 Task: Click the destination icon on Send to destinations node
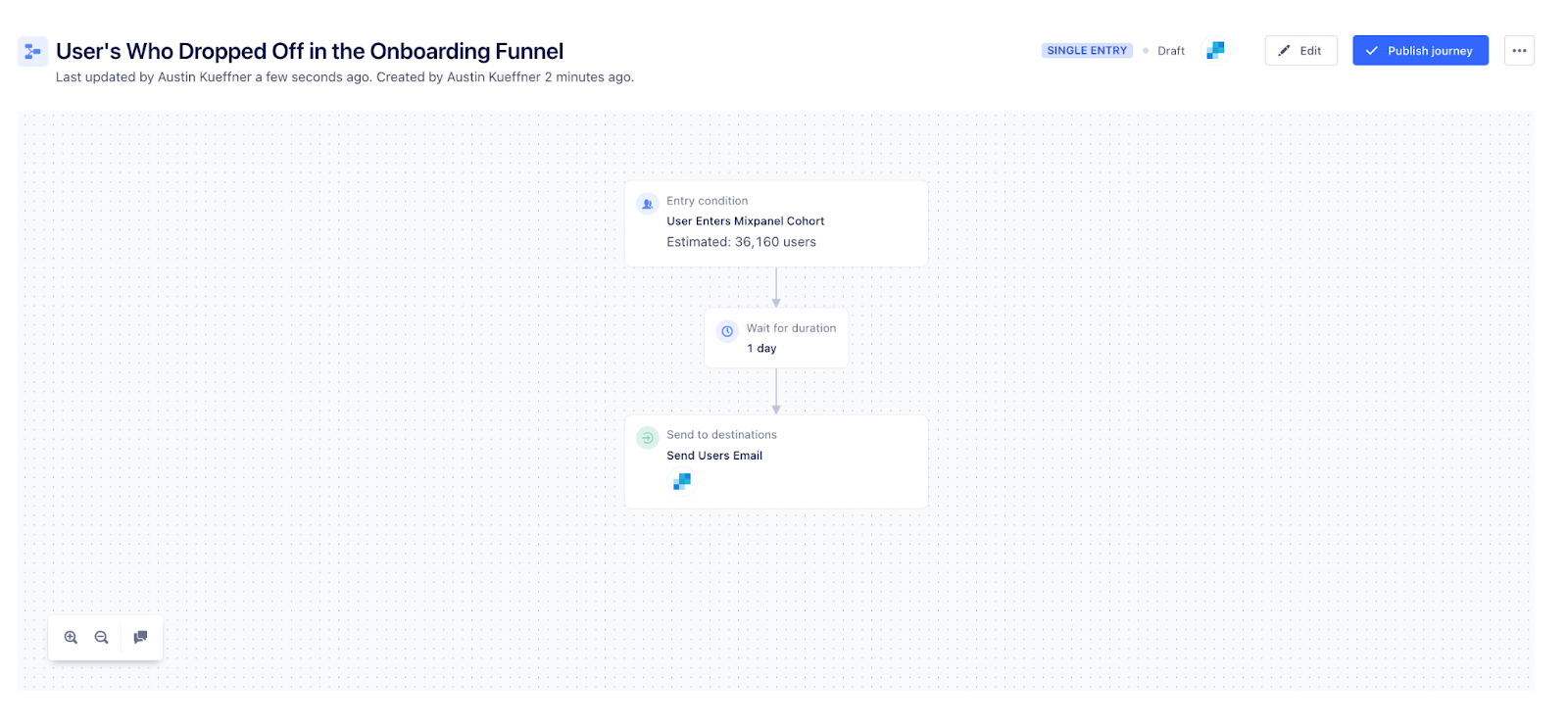pos(647,437)
